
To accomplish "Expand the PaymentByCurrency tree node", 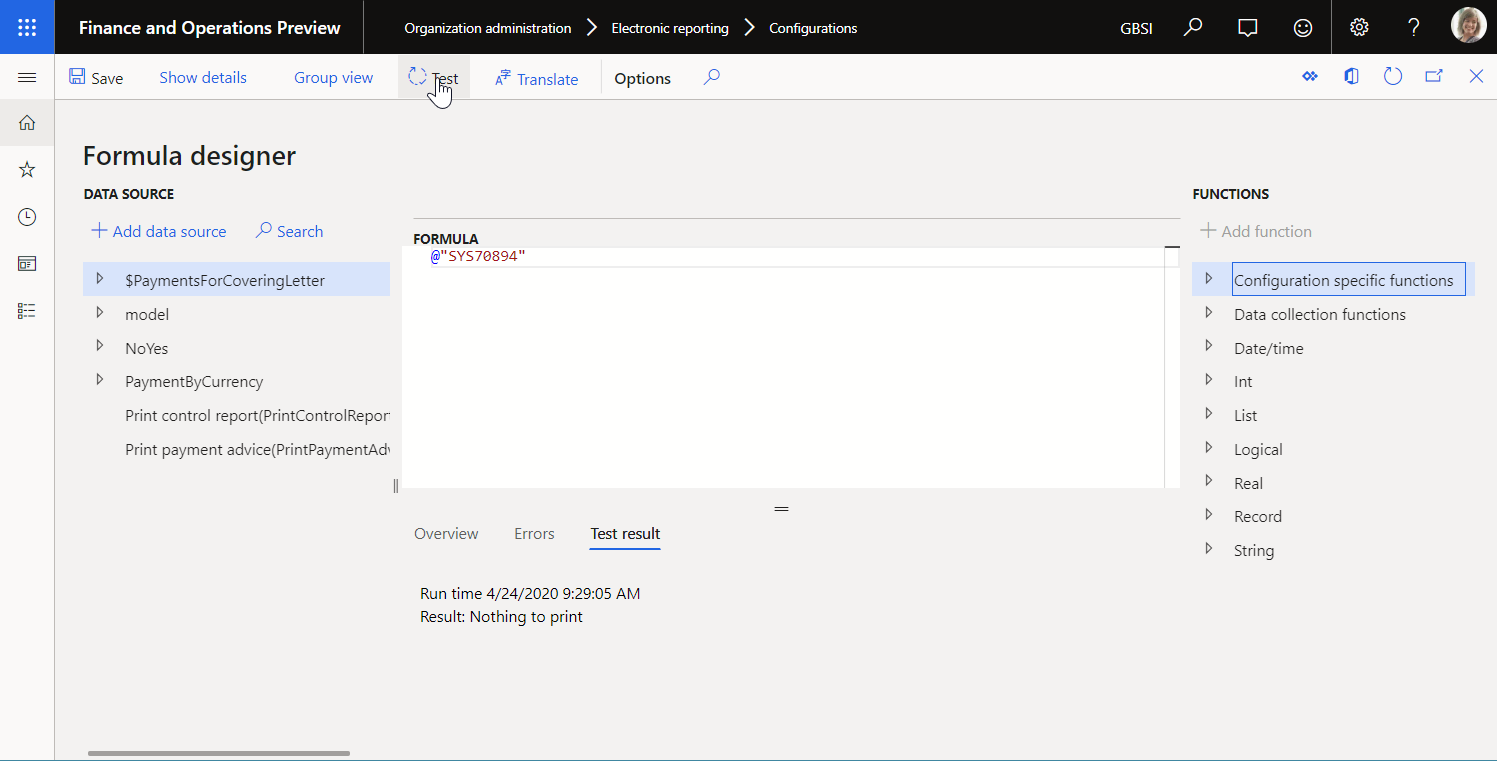I will pyautogui.click(x=99, y=380).
